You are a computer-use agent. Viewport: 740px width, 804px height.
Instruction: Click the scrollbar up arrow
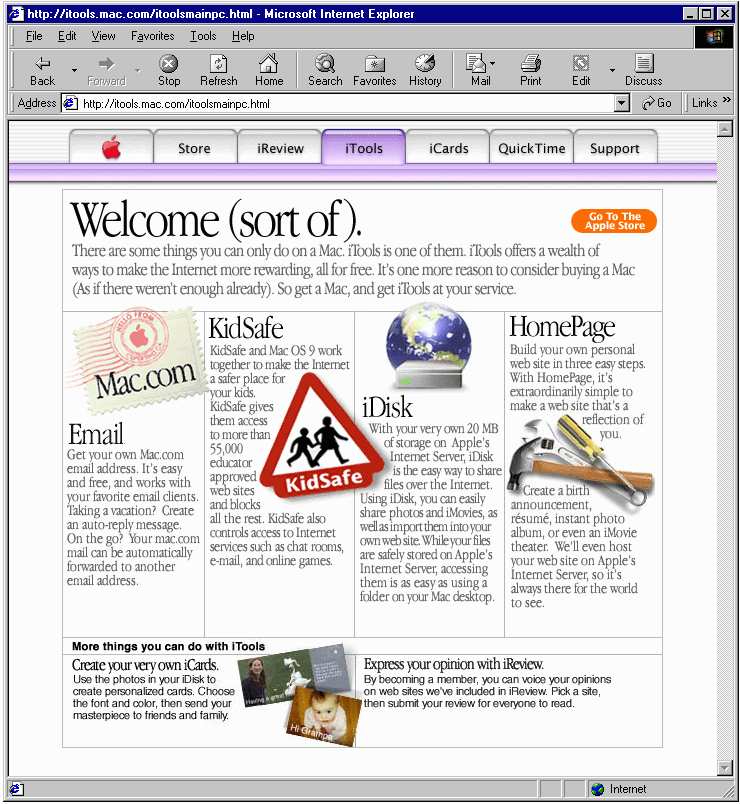[725, 129]
